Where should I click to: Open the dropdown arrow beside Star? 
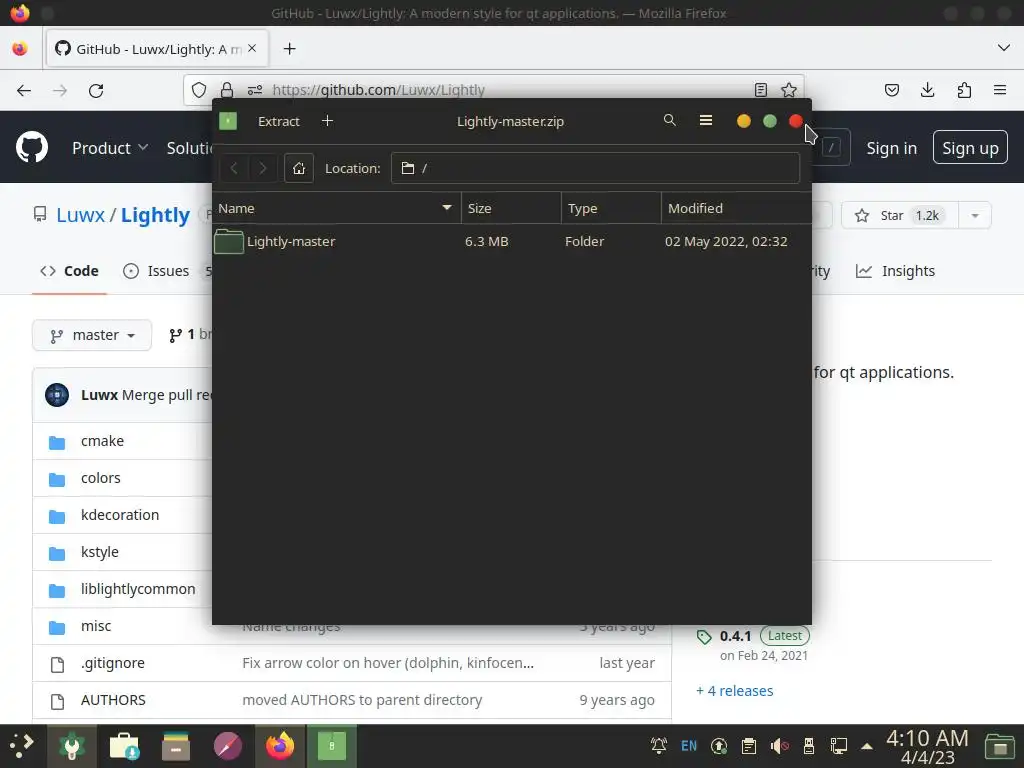tap(975, 216)
